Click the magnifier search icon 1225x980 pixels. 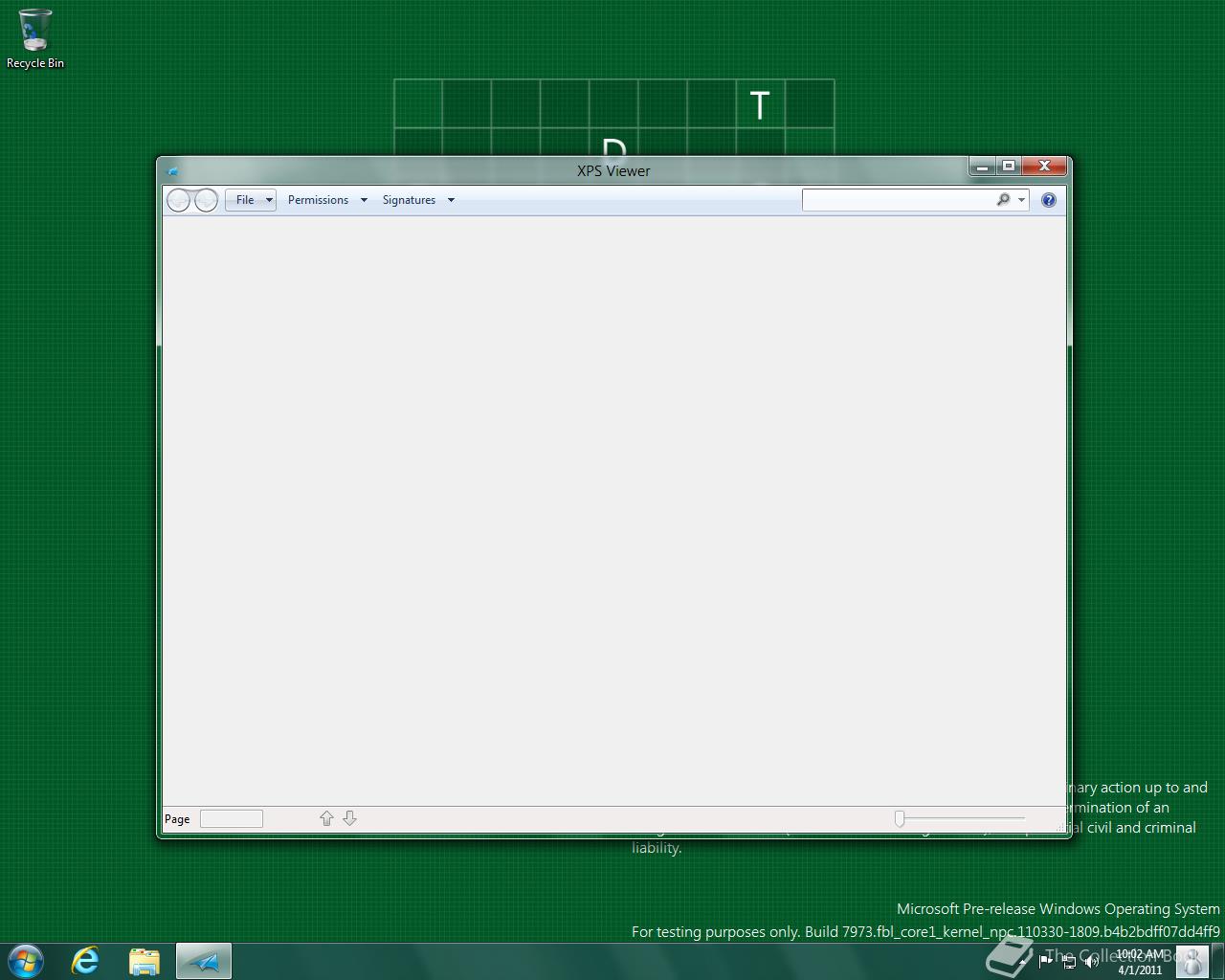tap(1003, 200)
